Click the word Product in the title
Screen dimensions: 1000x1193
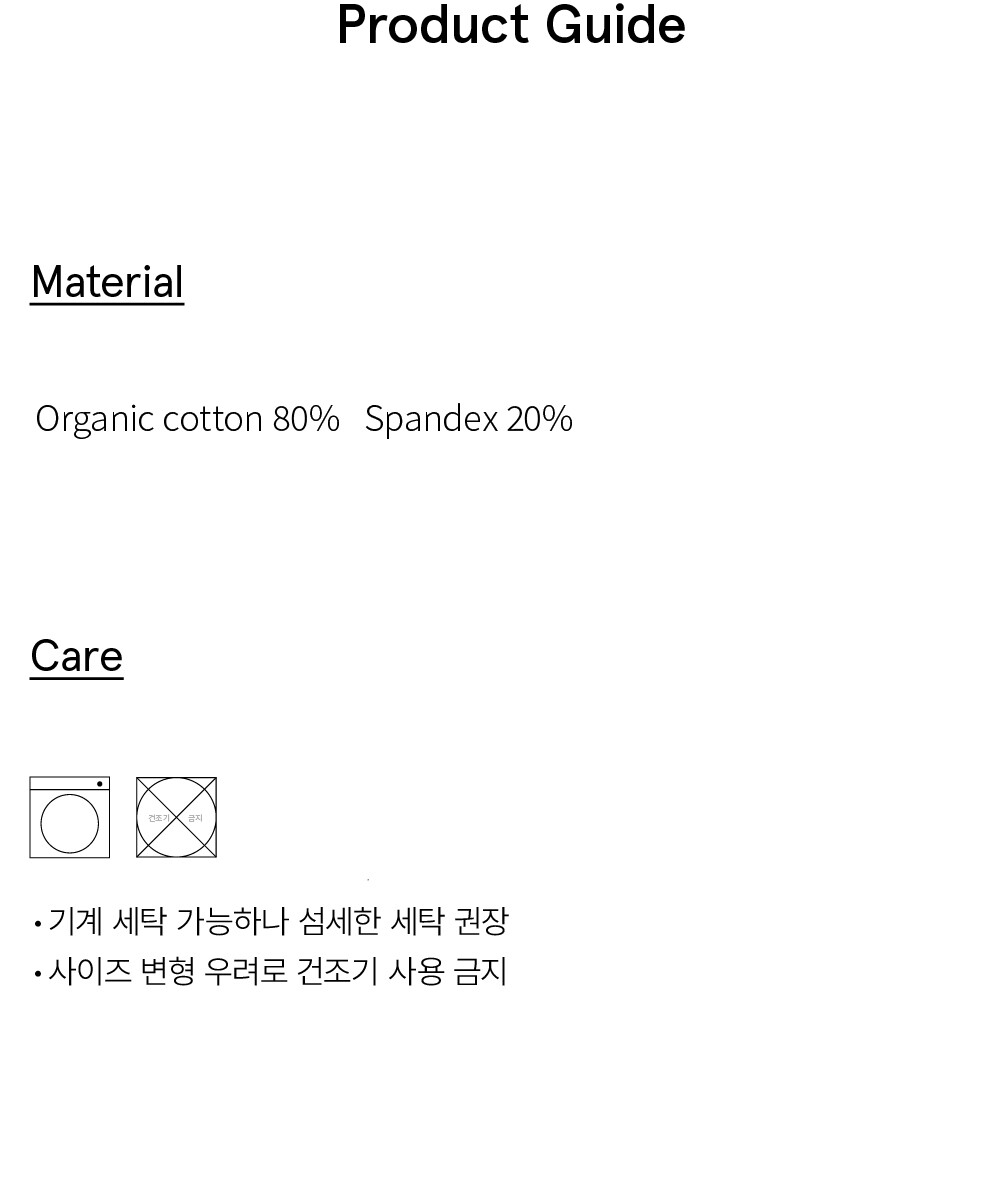point(432,26)
